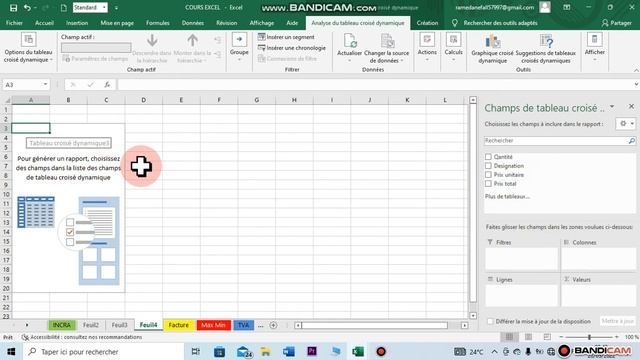Select the Facture sheet tab
Viewport: 640px width, 360px height.
click(179, 325)
